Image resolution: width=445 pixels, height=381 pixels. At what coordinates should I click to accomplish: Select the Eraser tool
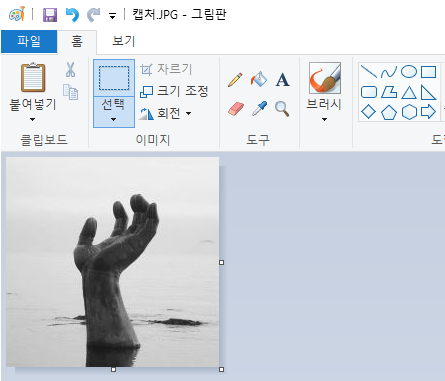(x=236, y=109)
